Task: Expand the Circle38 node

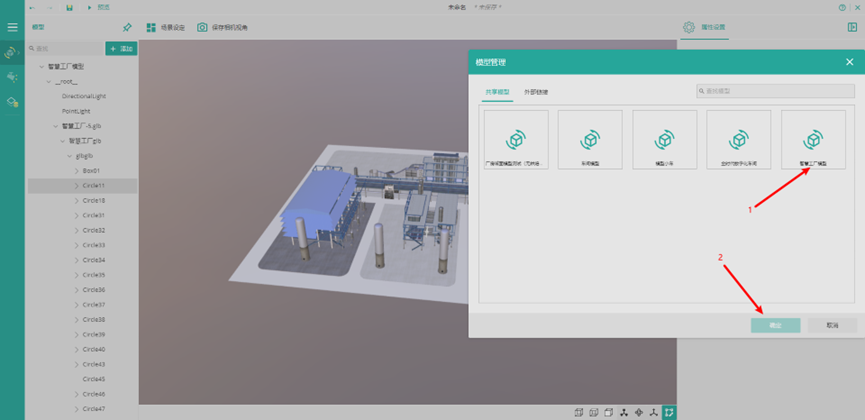Action: coord(77,320)
